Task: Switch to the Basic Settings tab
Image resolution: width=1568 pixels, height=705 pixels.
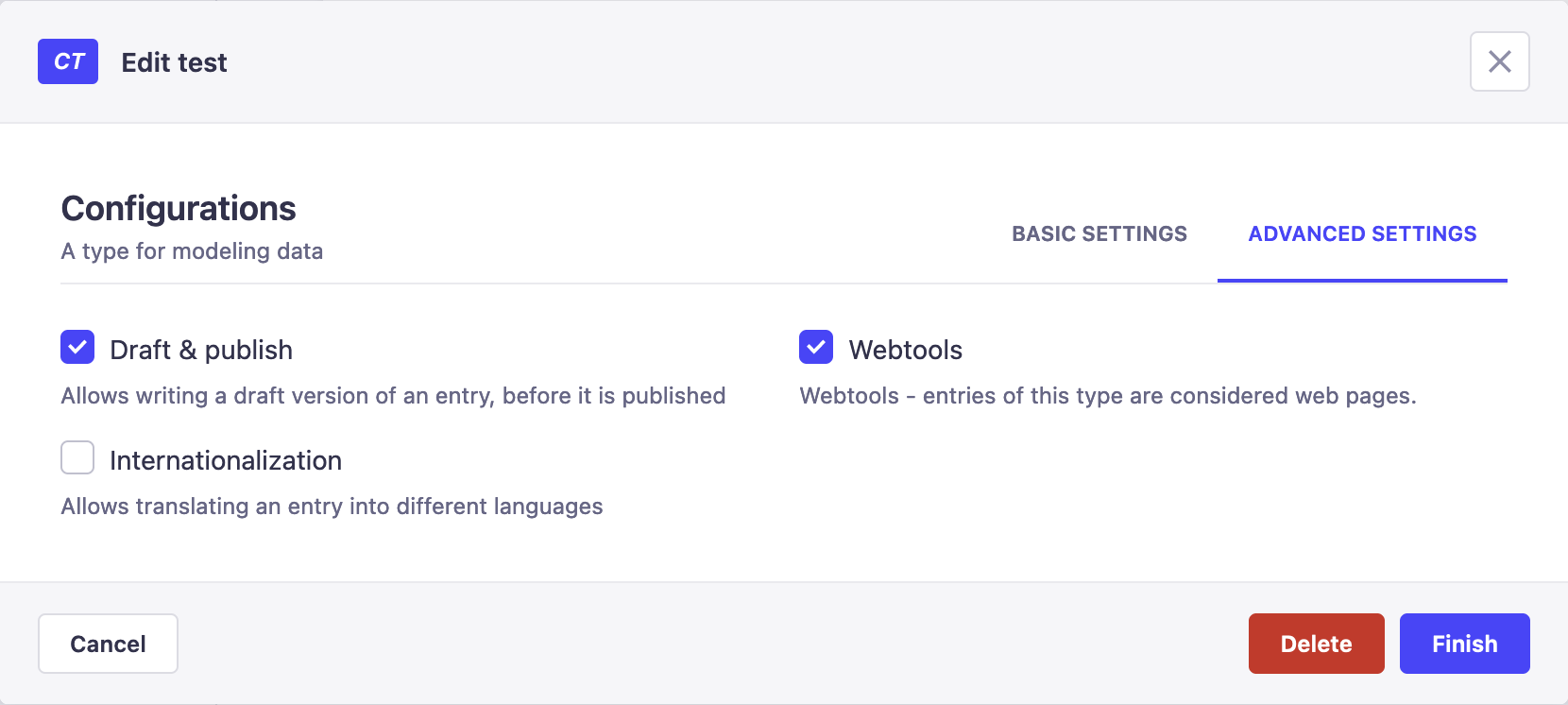Action: pyautogui.click(x=1099, y=233)
